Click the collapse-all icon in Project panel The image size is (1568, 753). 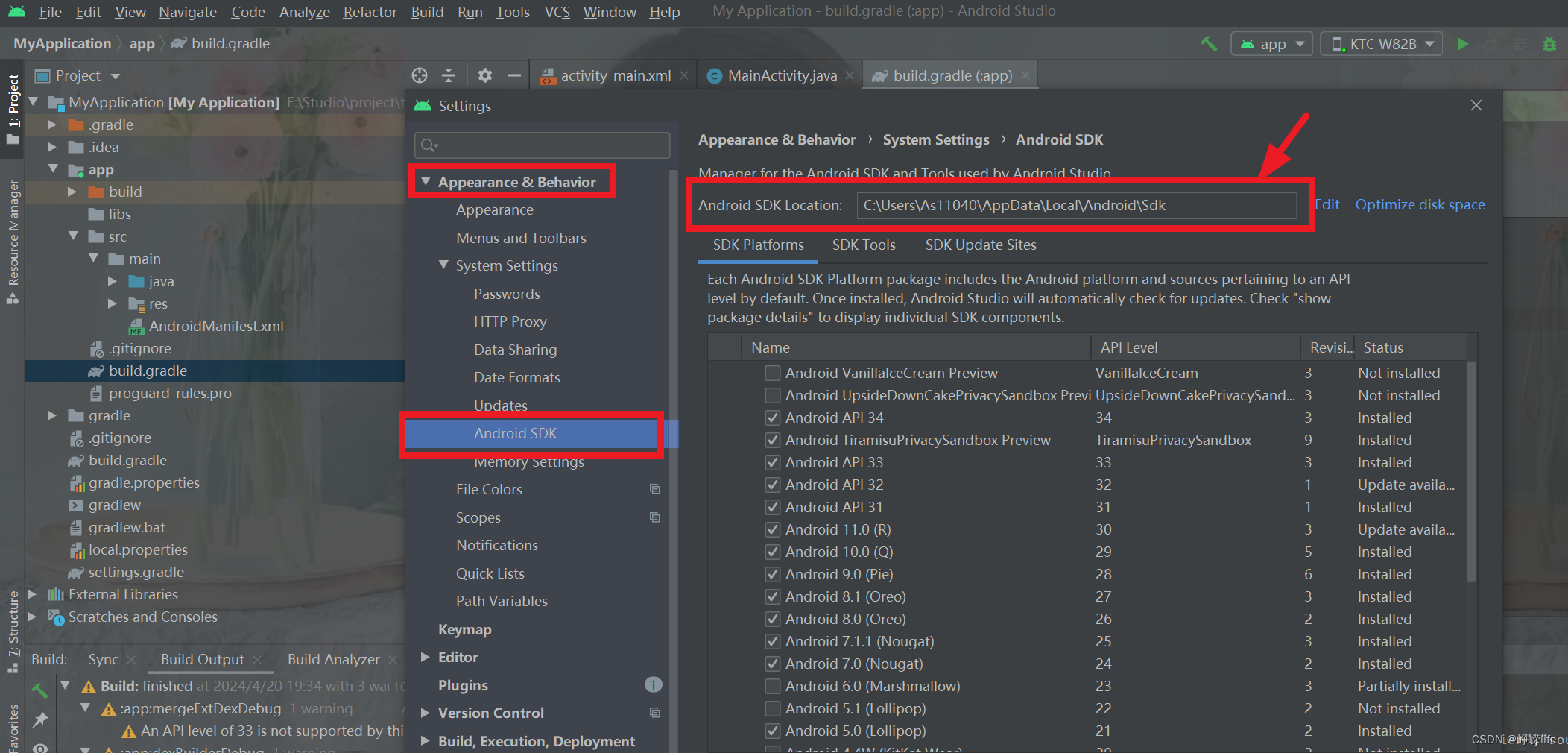449,75
